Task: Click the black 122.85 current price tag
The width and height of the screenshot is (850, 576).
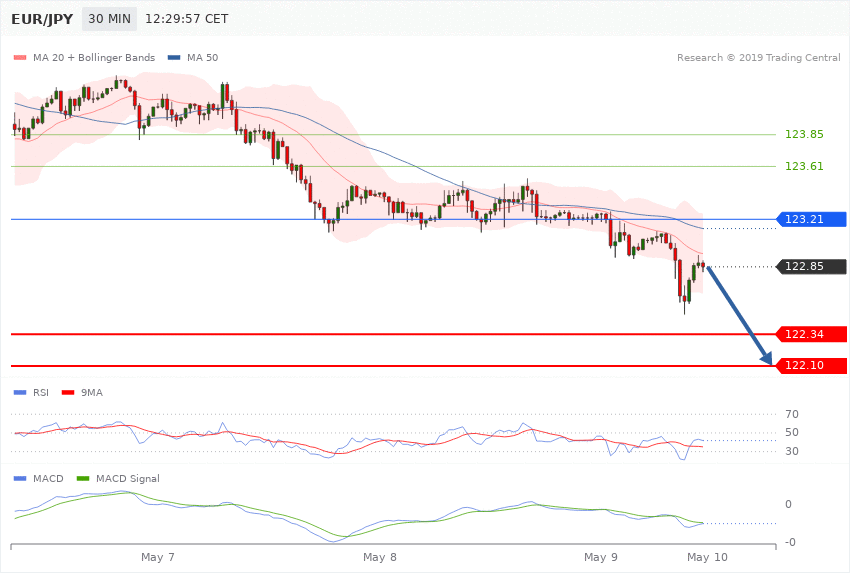Action: coord(811,267)
